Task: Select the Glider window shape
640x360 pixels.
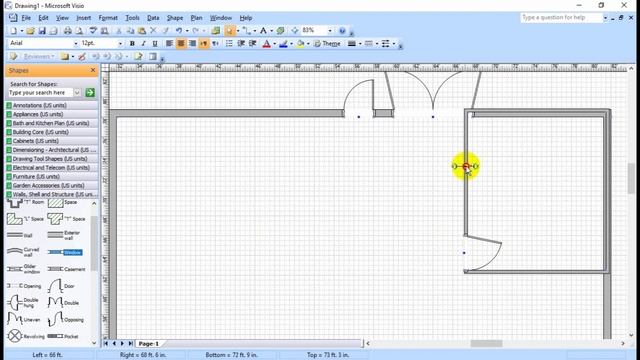Action: [x=23, y=269]
